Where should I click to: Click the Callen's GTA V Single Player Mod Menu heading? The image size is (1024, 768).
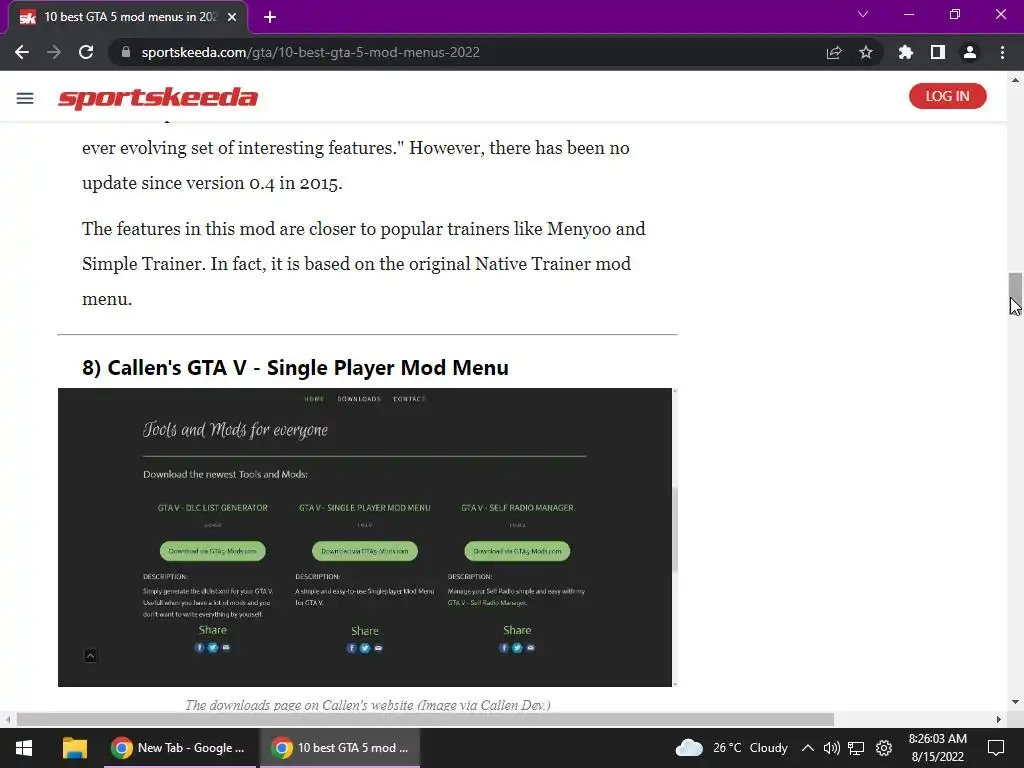coord(295,368)
